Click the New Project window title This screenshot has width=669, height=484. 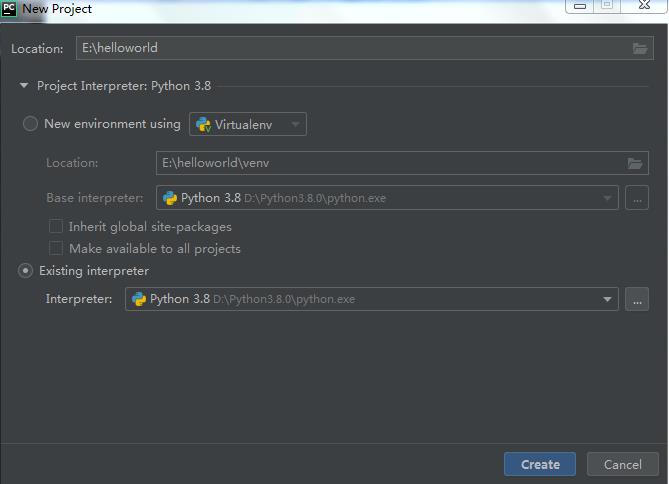pos(57,9)
